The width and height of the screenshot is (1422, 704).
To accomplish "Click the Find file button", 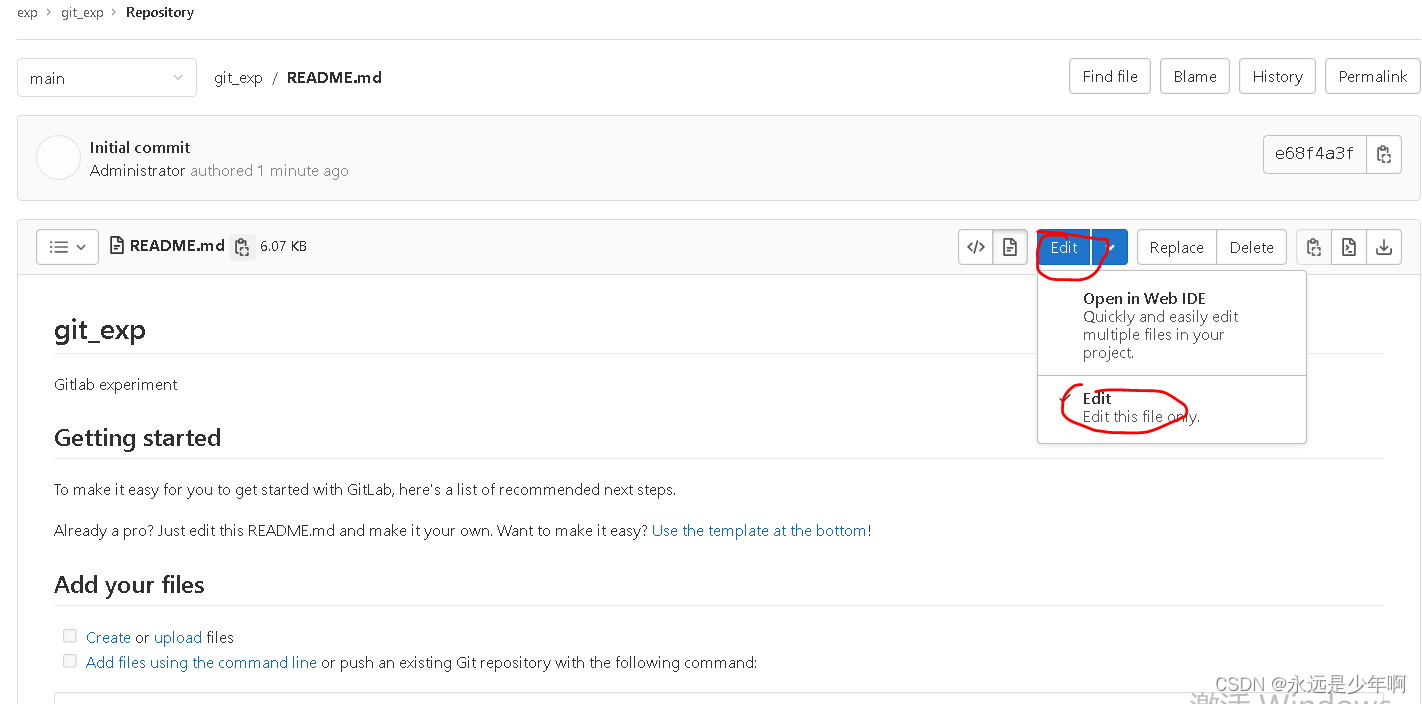I will tap(1110, 76).
